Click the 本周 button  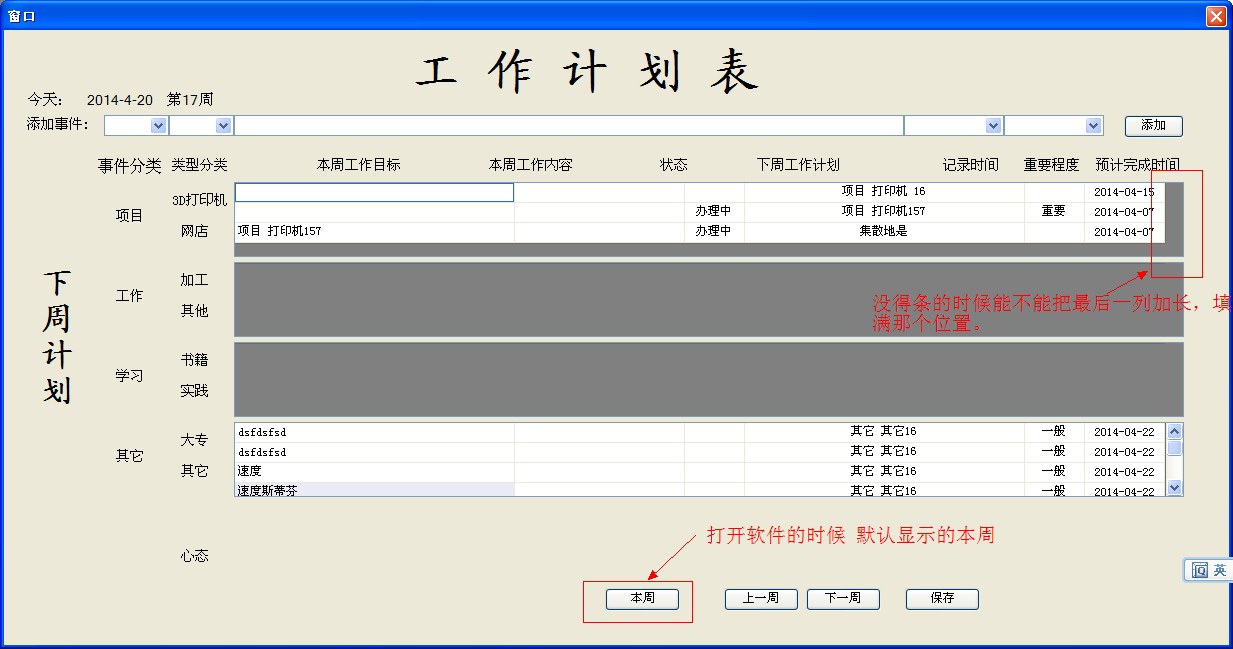(x=642, y=598)
